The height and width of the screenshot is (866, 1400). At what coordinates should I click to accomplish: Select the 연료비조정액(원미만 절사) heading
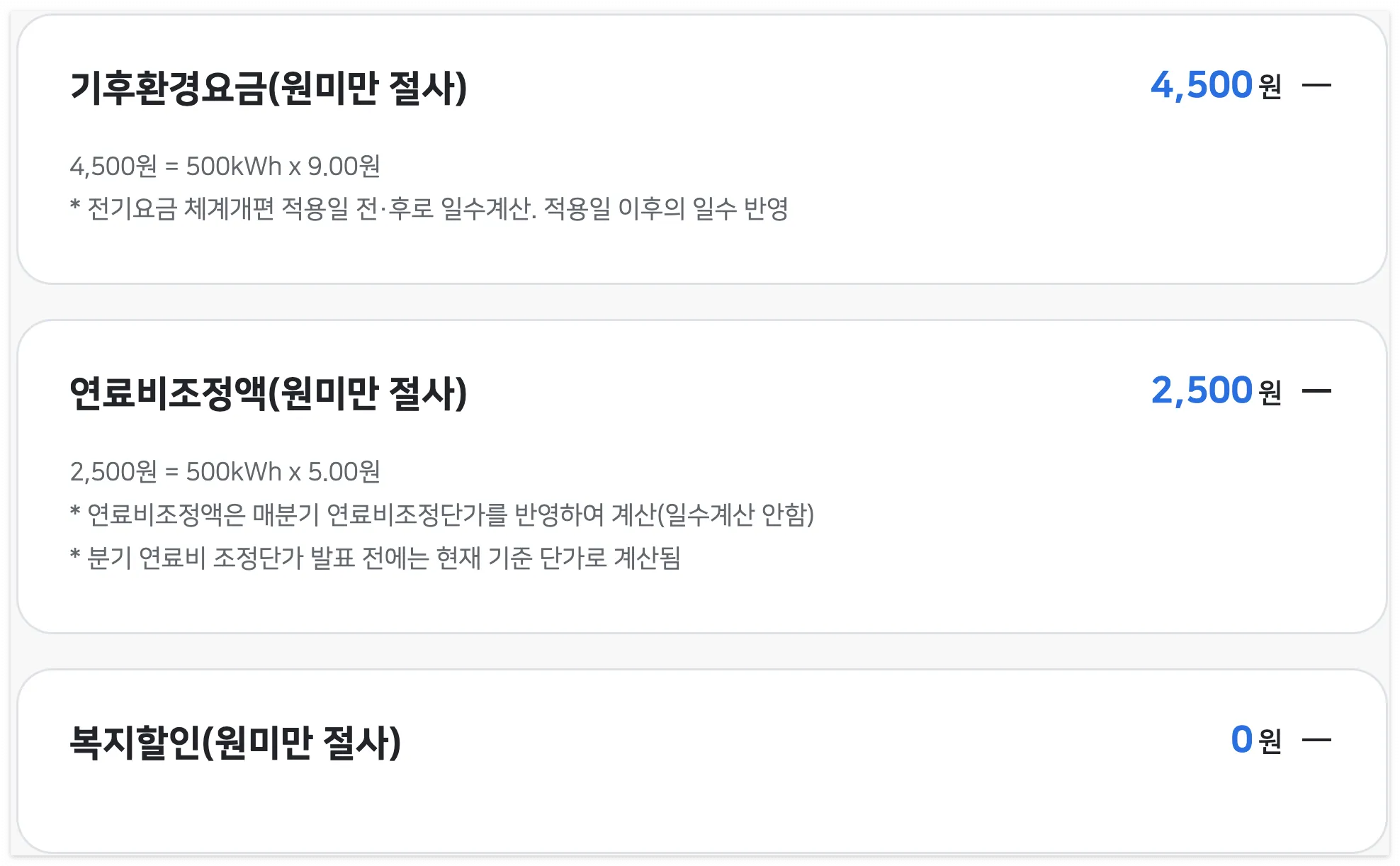point(271,390)
